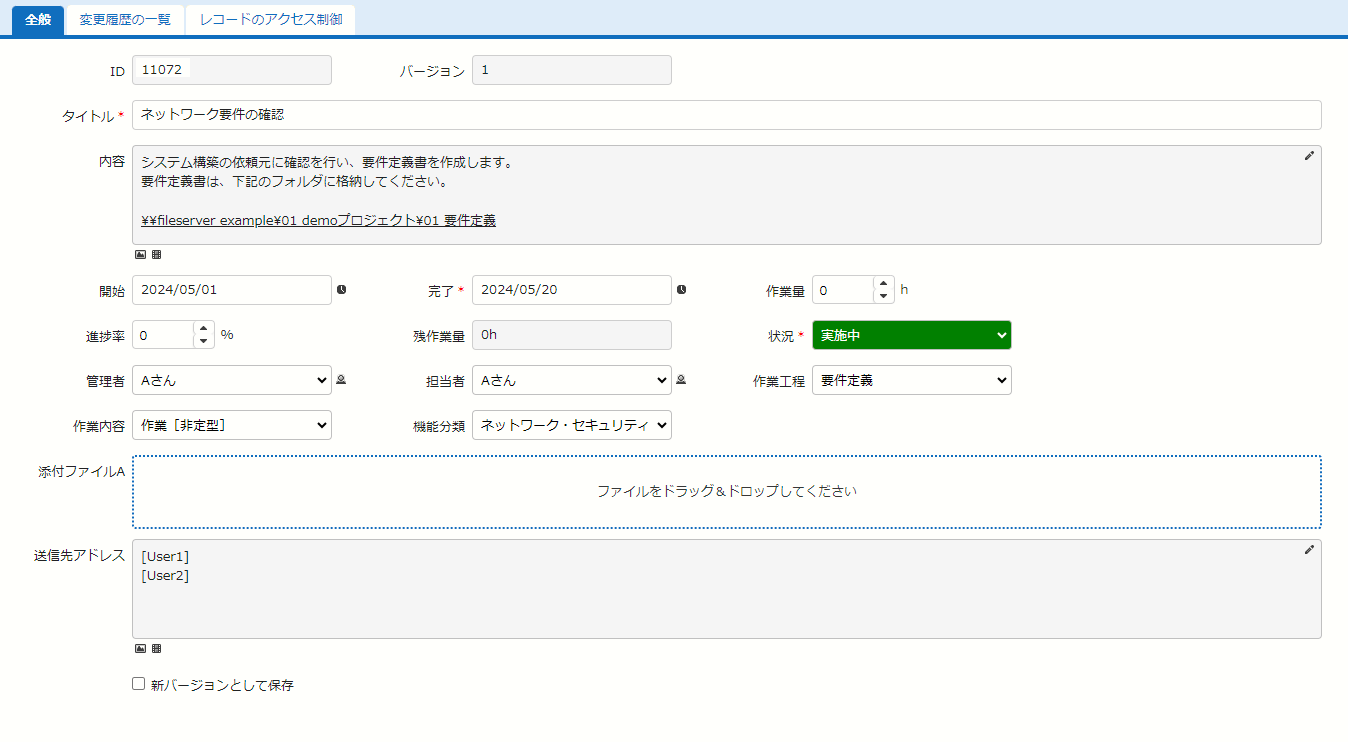Open the 状況 dropdown showing 実施中
The image size is (1348, 742).
(911, 335)
